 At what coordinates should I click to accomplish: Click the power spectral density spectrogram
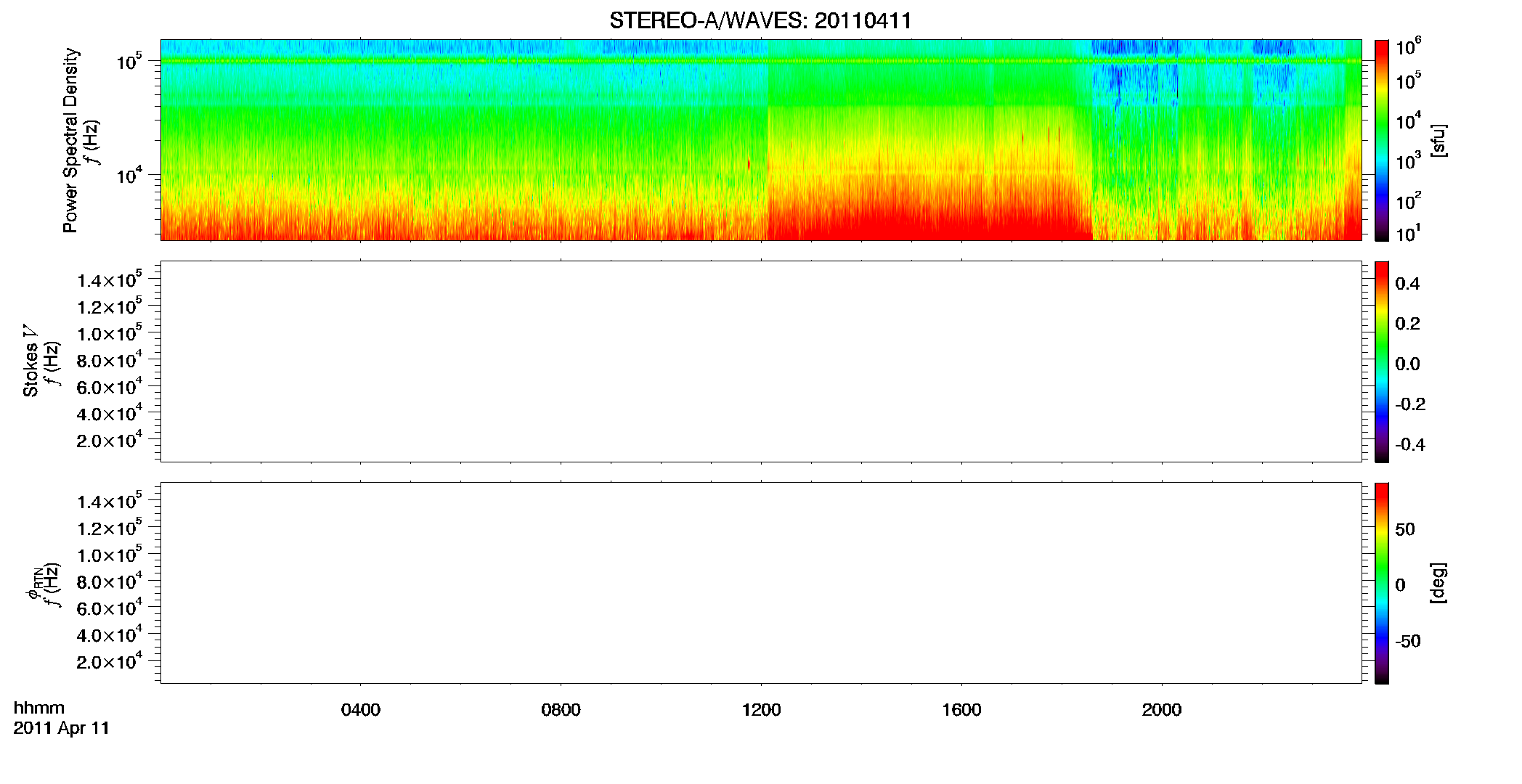pos(761,140)
